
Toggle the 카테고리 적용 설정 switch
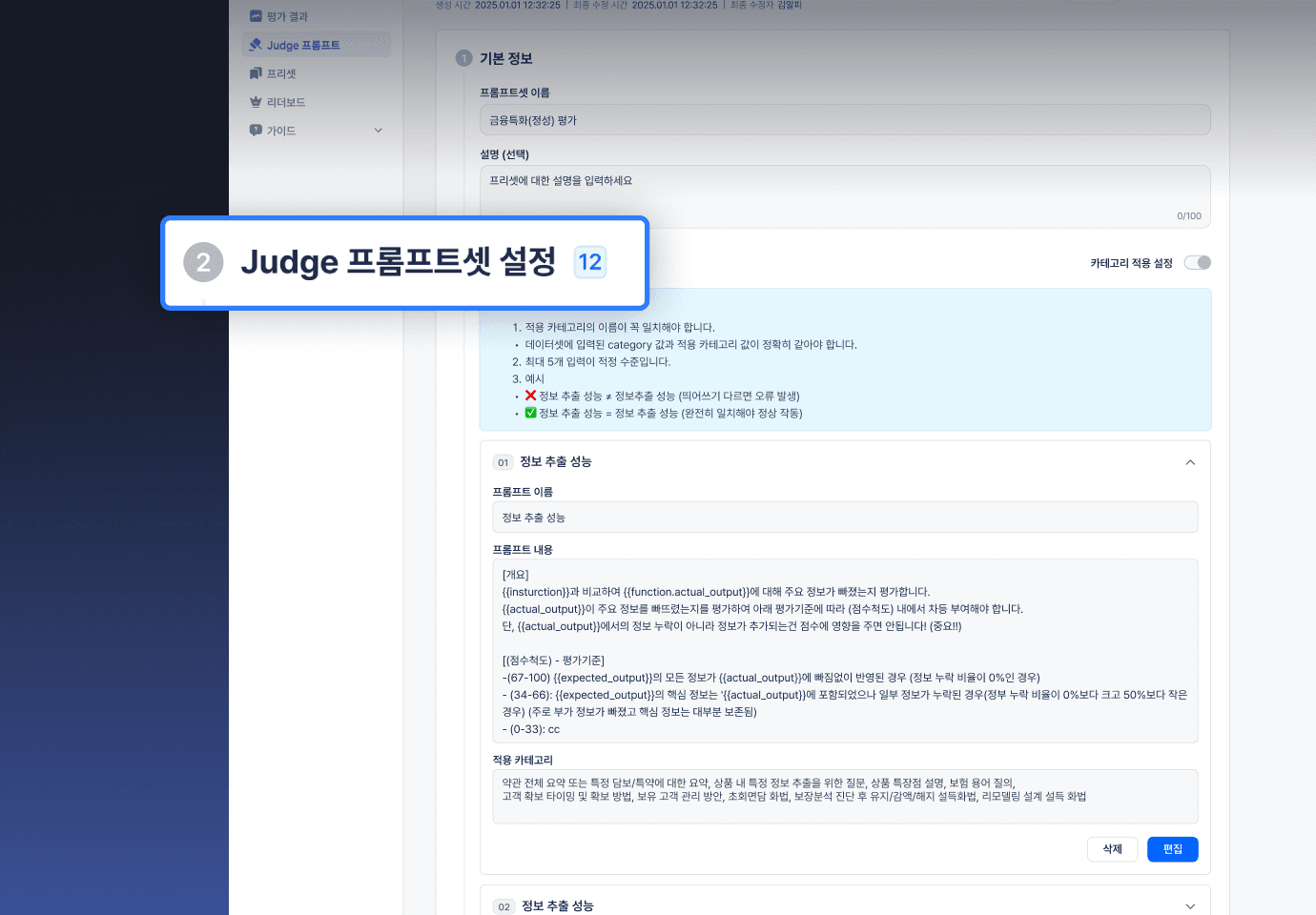(1198, 263)
